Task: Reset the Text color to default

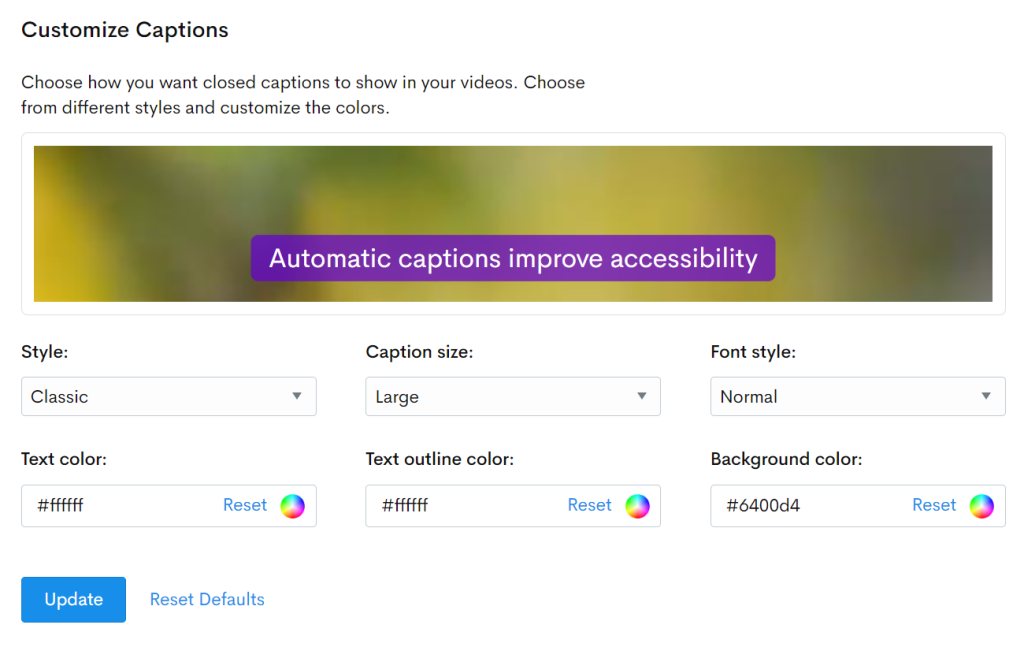Action: (x=245, y=505)
